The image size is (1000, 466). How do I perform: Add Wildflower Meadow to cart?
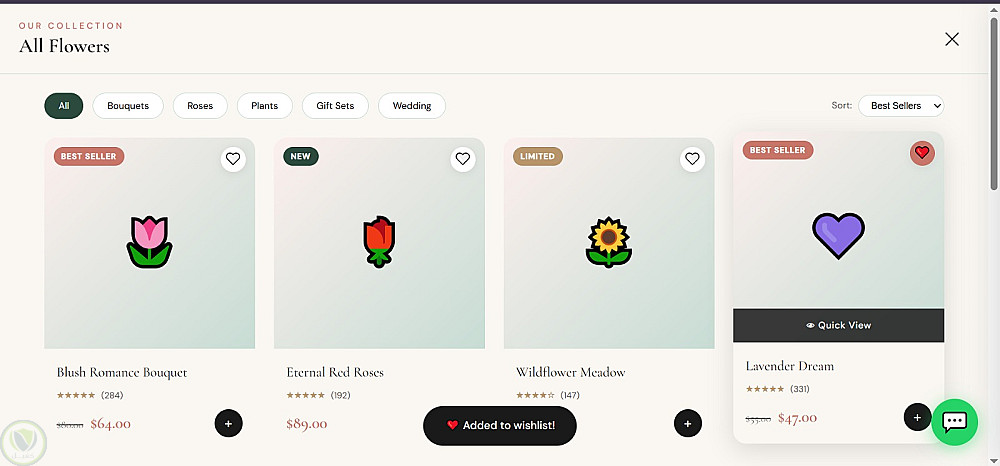687,423
